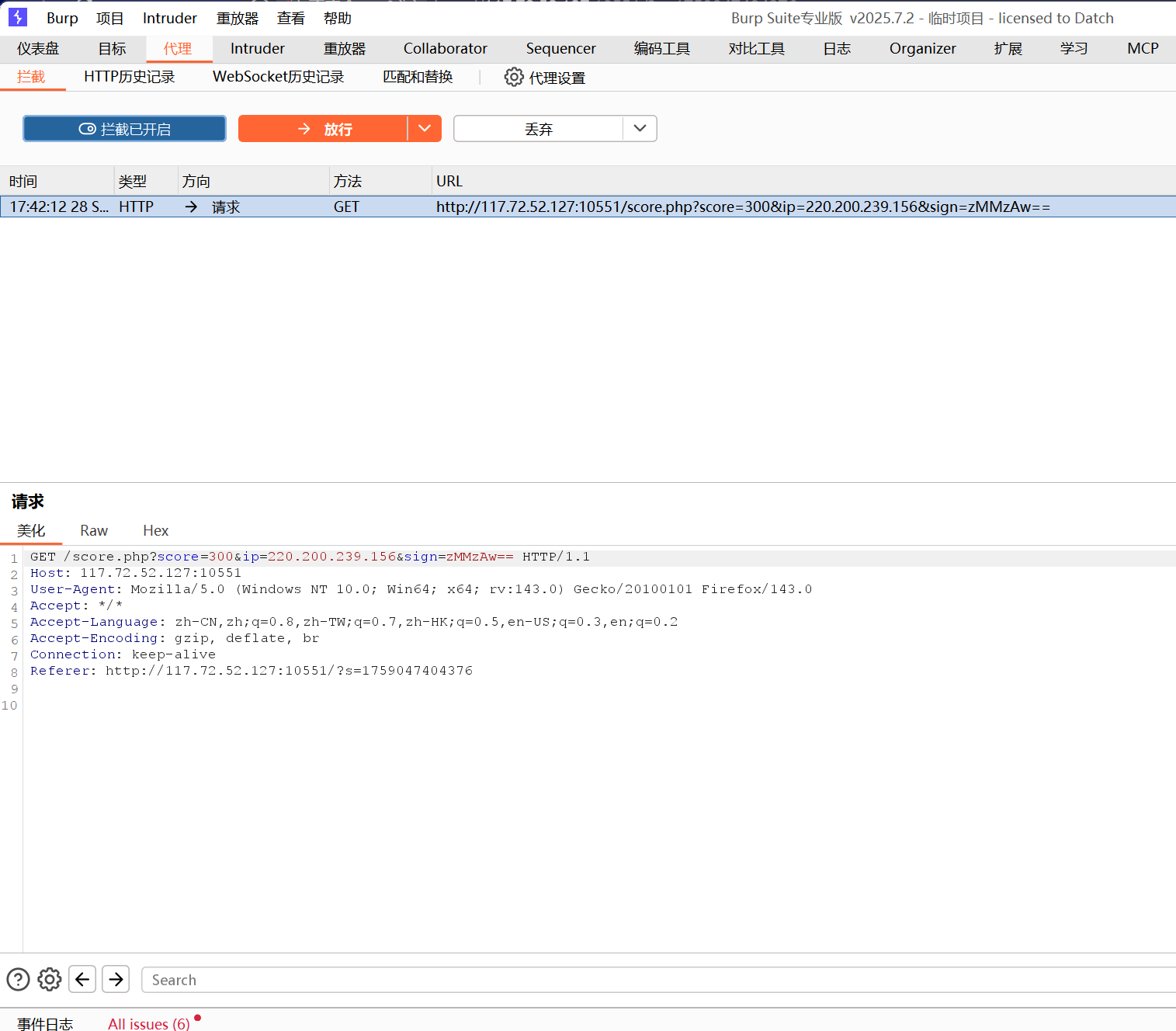The image size is (1176, 1031).
Task: Open the Organizer tab
Action: pyautogui.click(x=923, y=48)
